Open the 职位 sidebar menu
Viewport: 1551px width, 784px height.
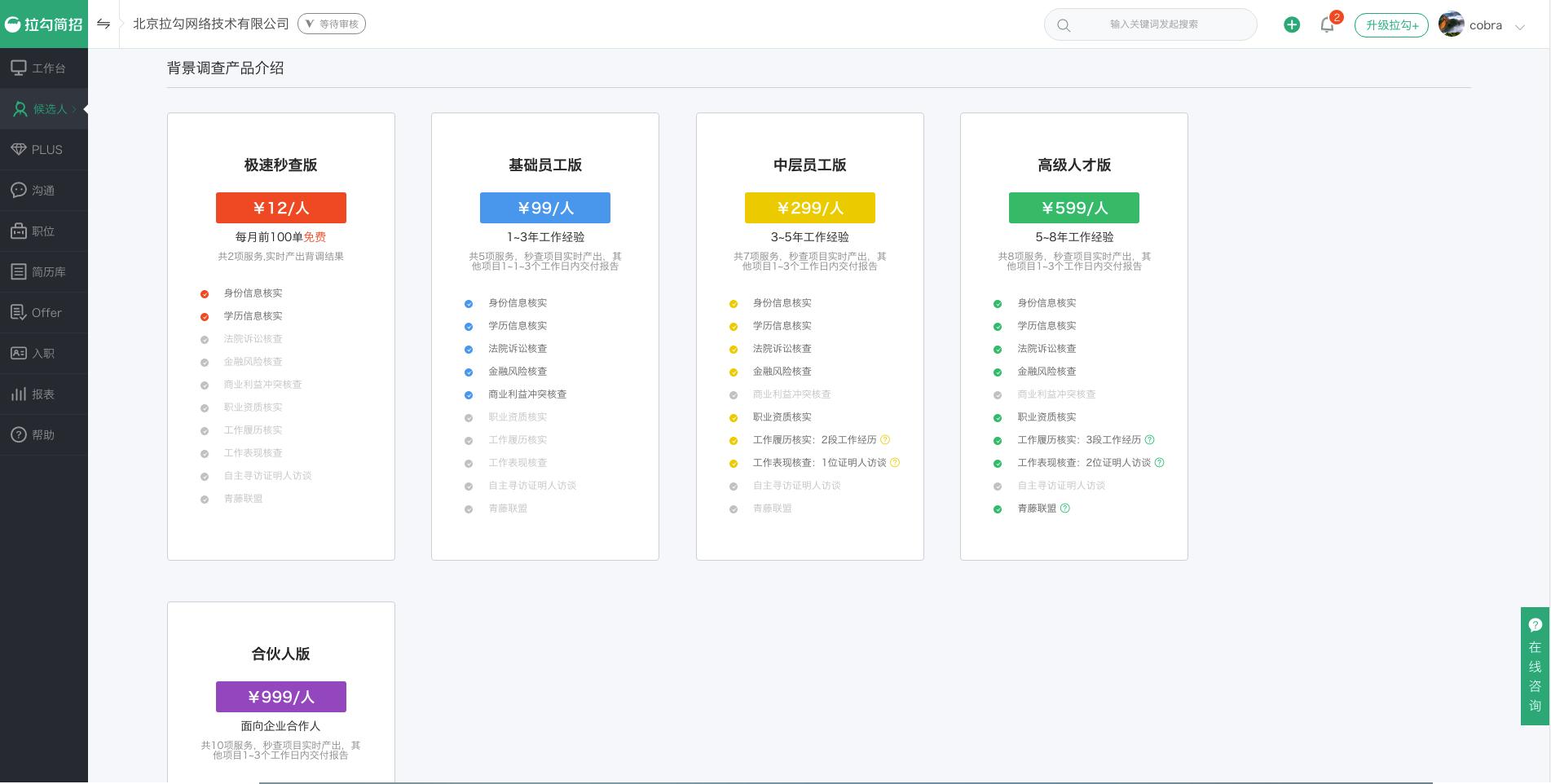tap(44, 231)
